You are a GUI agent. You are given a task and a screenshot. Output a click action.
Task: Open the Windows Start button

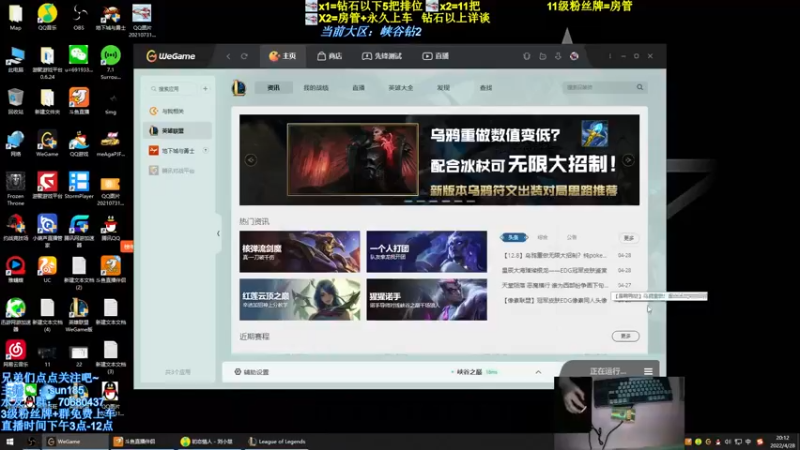click(10, 442)
